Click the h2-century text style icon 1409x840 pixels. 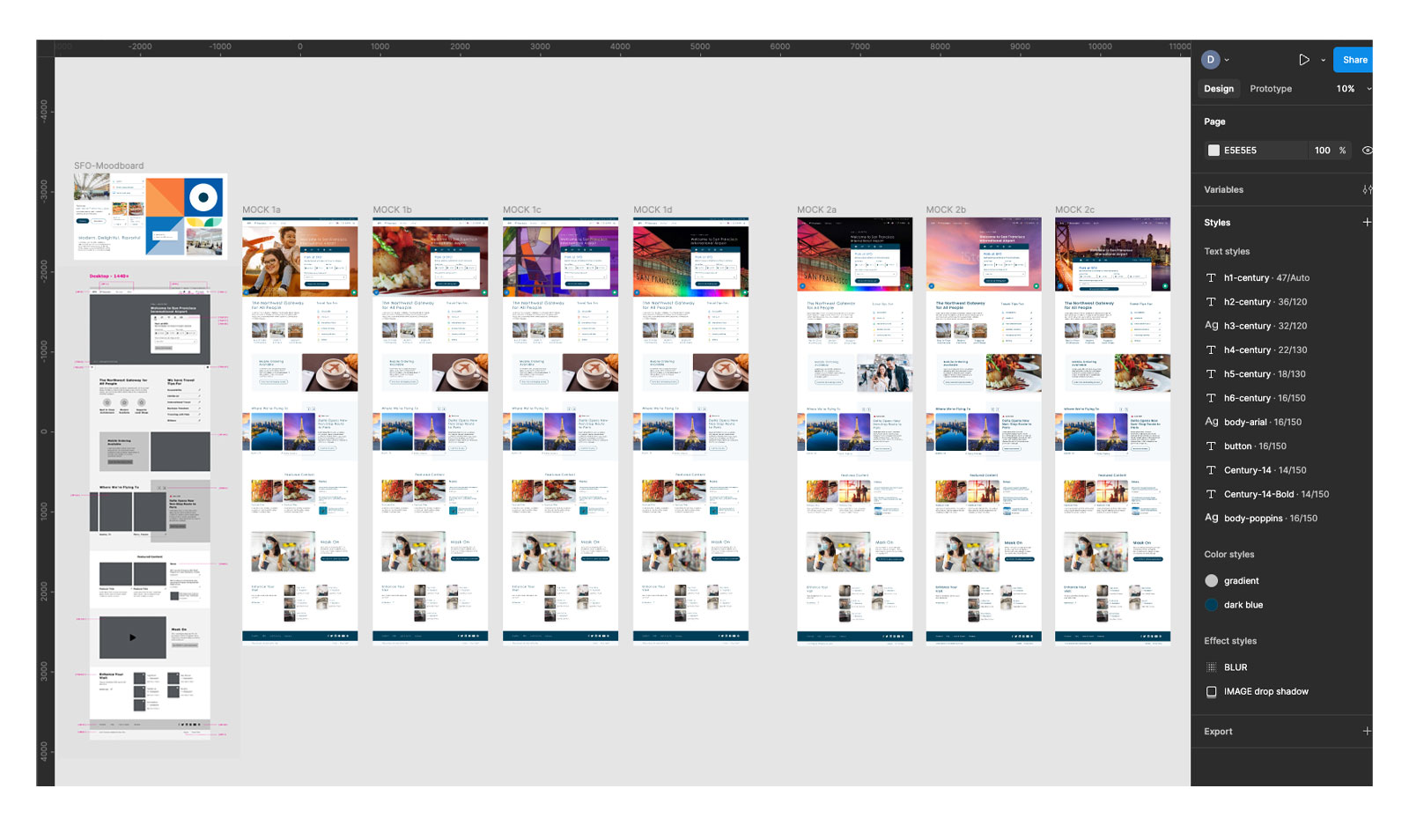click(x=1212, y=302)
